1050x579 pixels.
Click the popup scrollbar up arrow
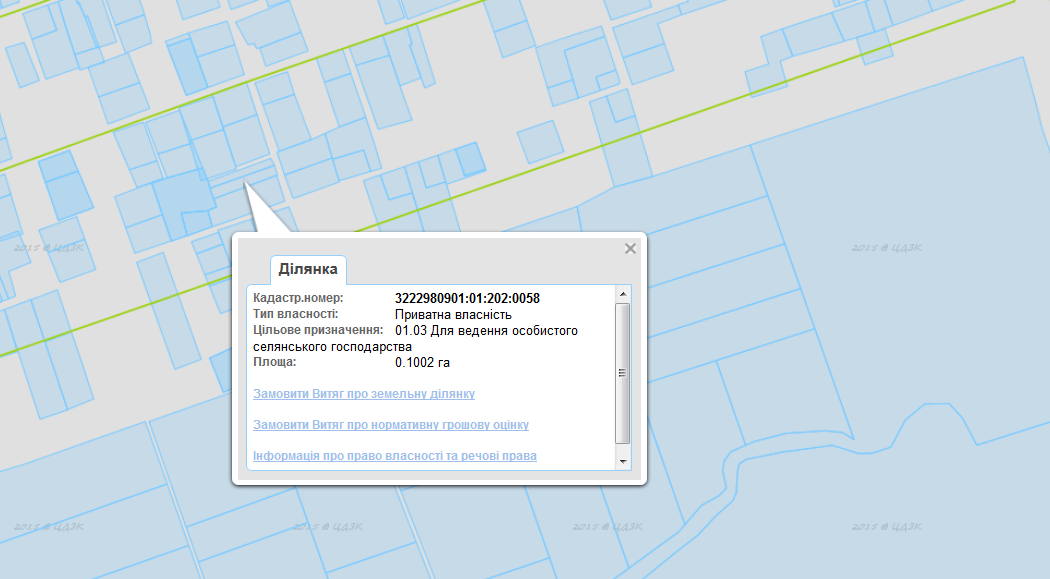coord(623,294)
